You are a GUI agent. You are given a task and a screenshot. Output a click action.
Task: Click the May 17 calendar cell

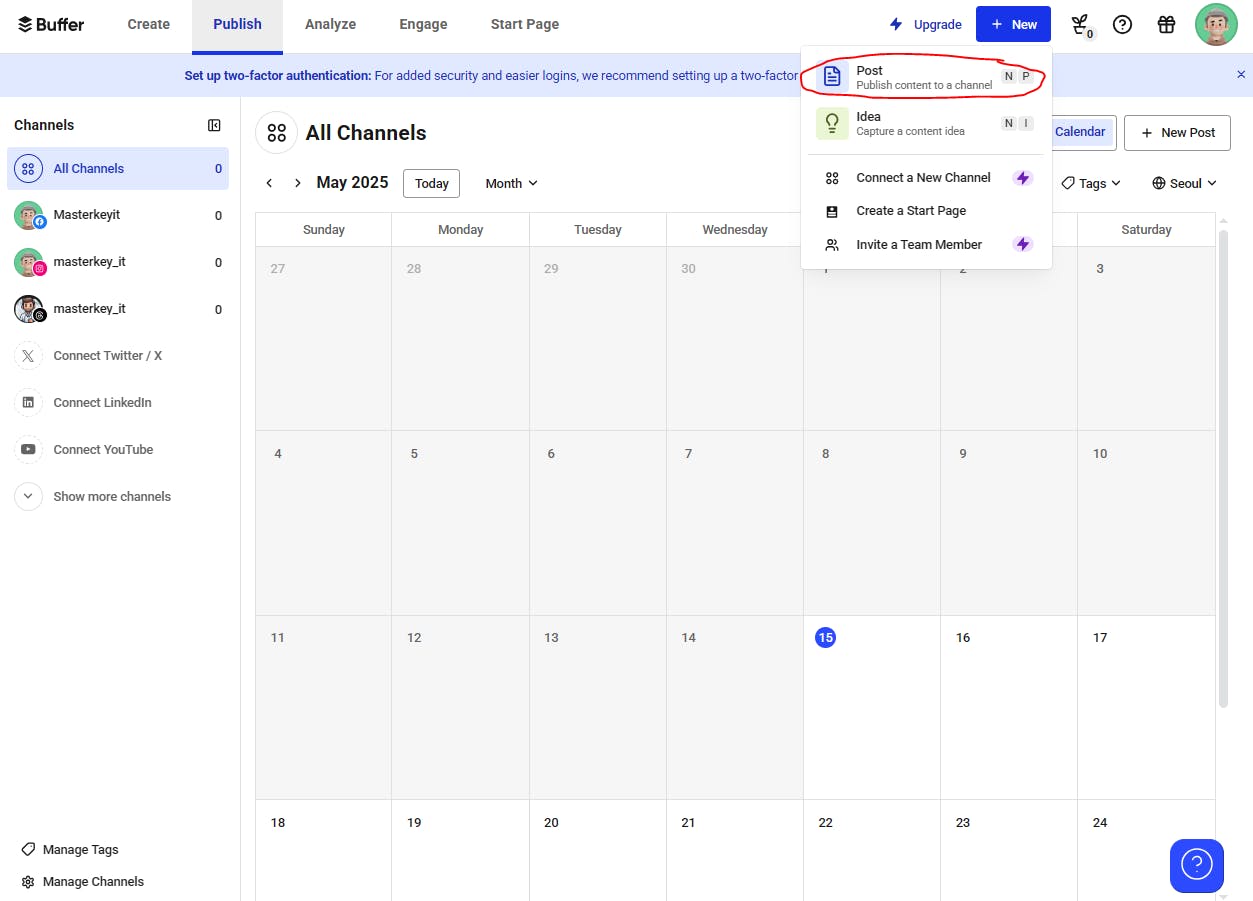coord(1146,707)
